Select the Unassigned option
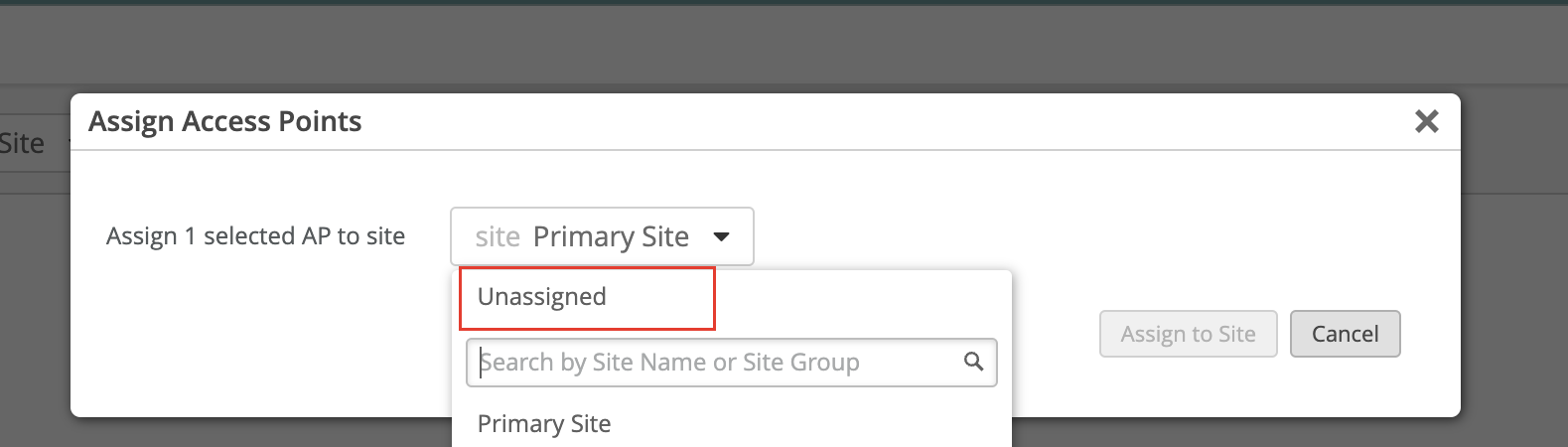Viewport: 1568px width, 447px height. (x=542, y=297)
